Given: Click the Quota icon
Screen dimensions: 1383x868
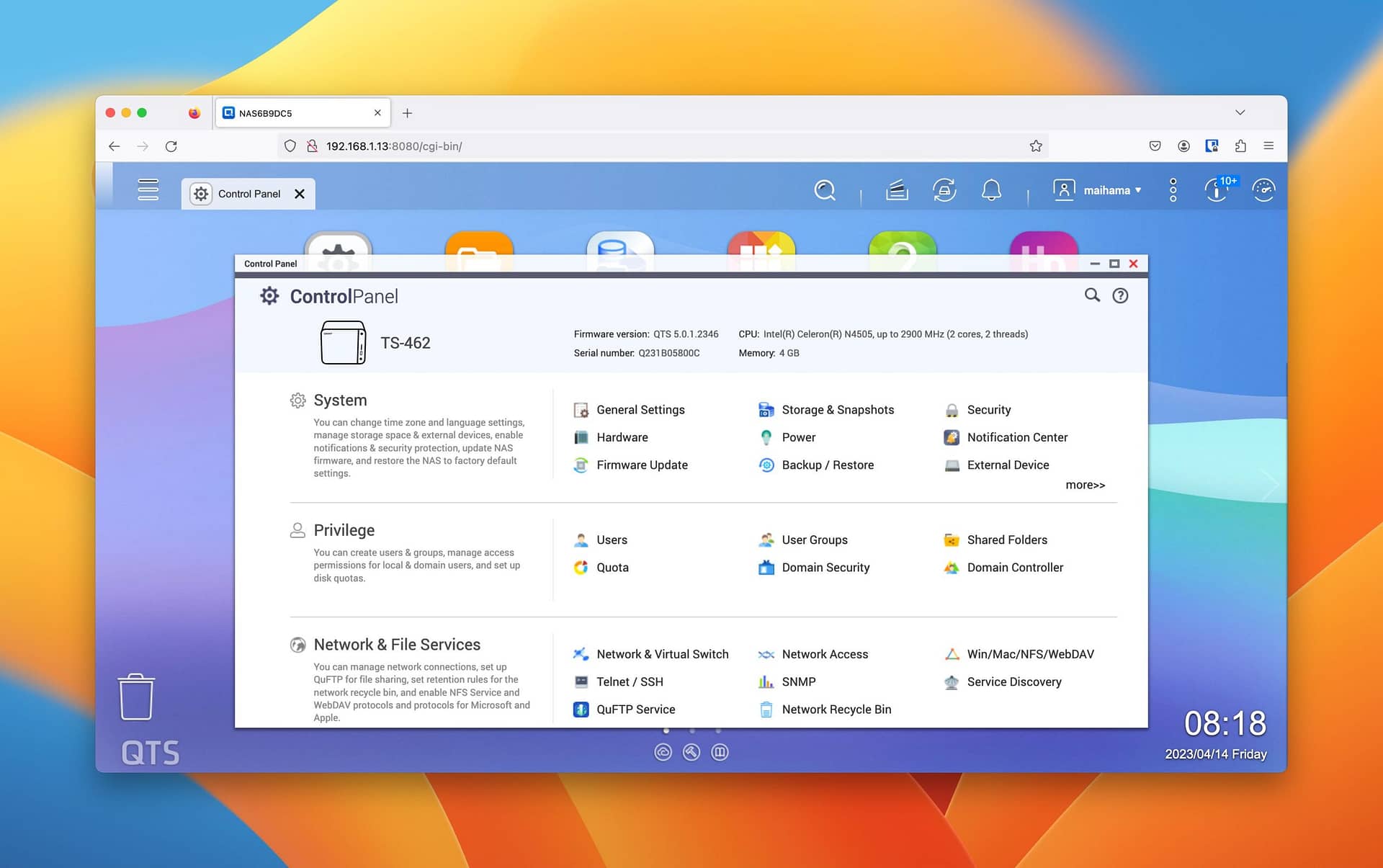Looking at the screenshot, I should [x=581, y=568].
